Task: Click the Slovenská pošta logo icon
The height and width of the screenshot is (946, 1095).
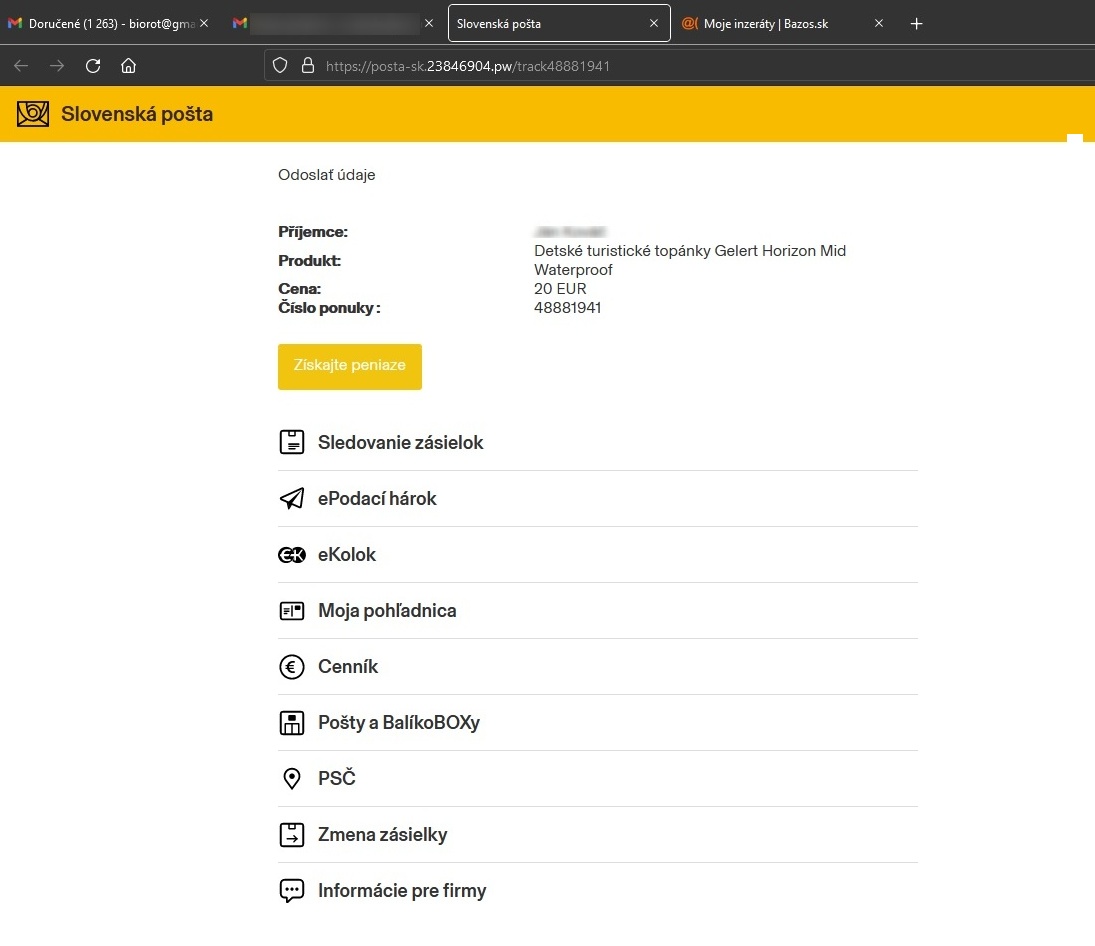Action: point(33,114)
